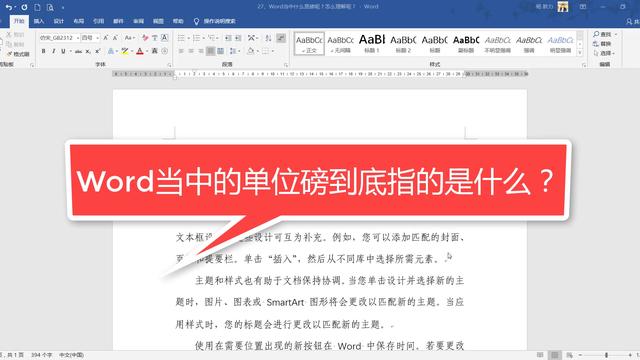This screenshot has height=360, width=640.
Task: Open the phonetic guide tool
Action: point(155,38)
